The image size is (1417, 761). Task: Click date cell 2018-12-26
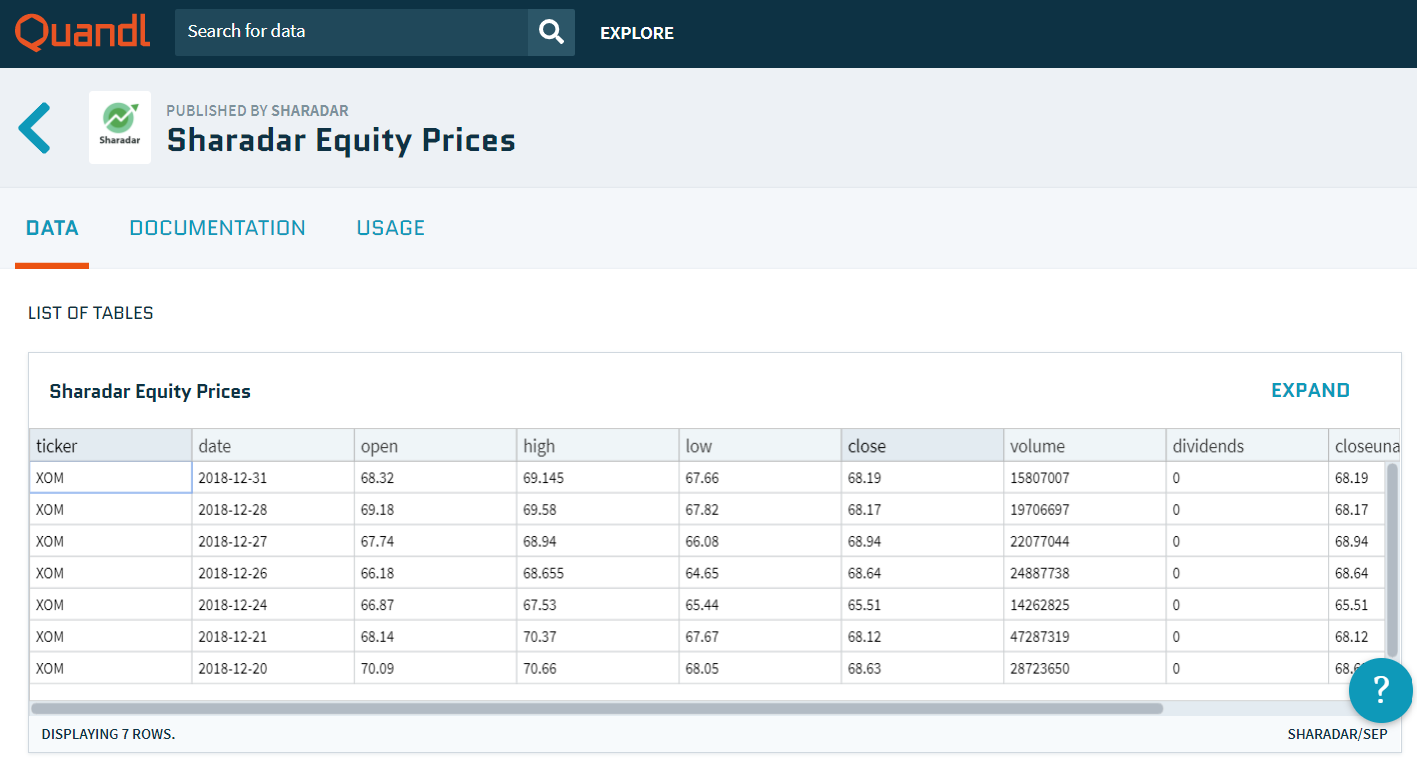tap(273, 573)
